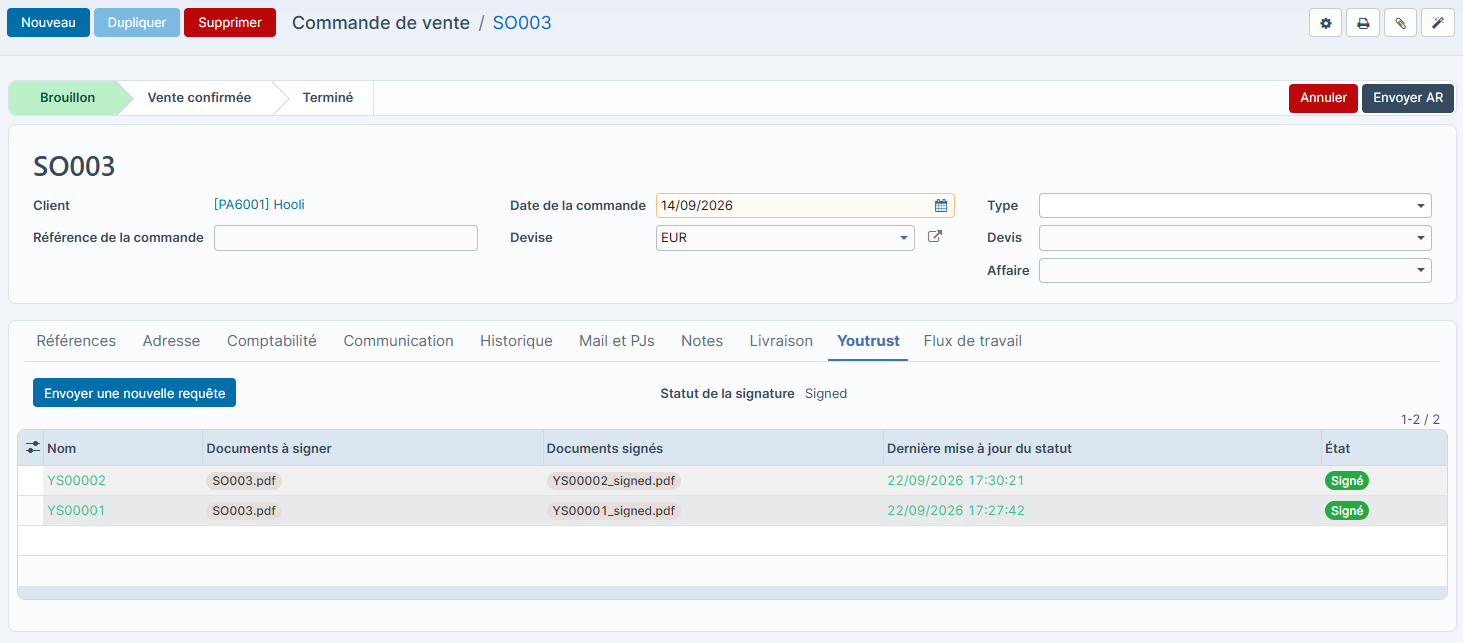Click the column settings icon in table

click(x=32, y=448)
